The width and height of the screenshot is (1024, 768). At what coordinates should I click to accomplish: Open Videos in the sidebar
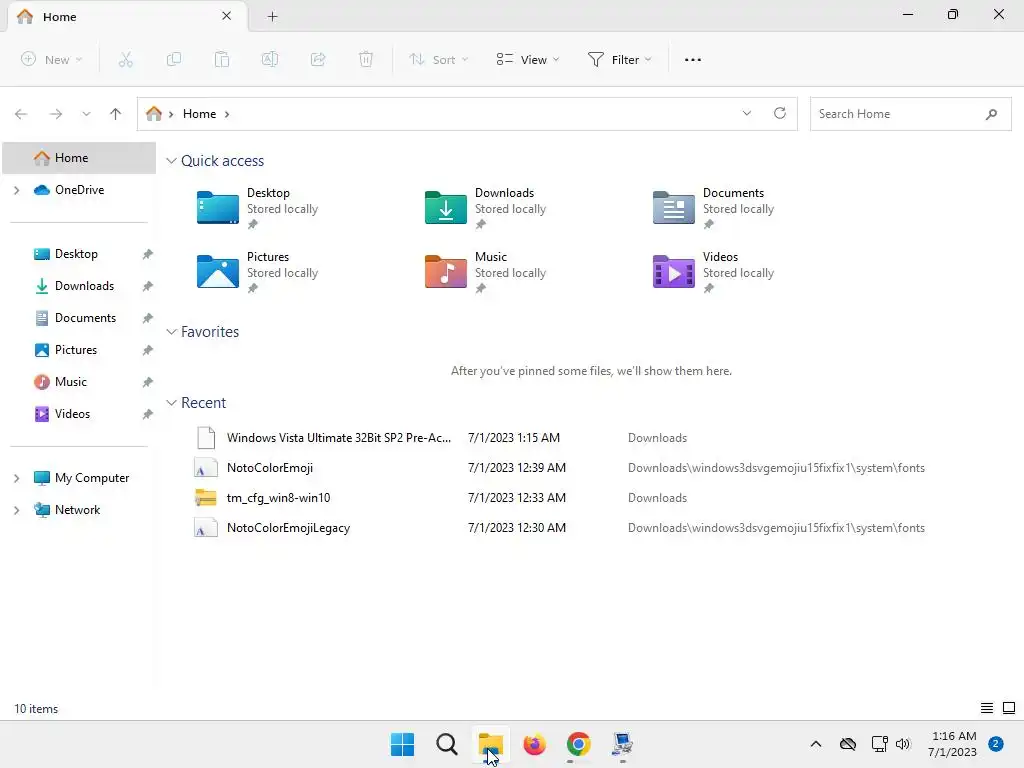72,414
